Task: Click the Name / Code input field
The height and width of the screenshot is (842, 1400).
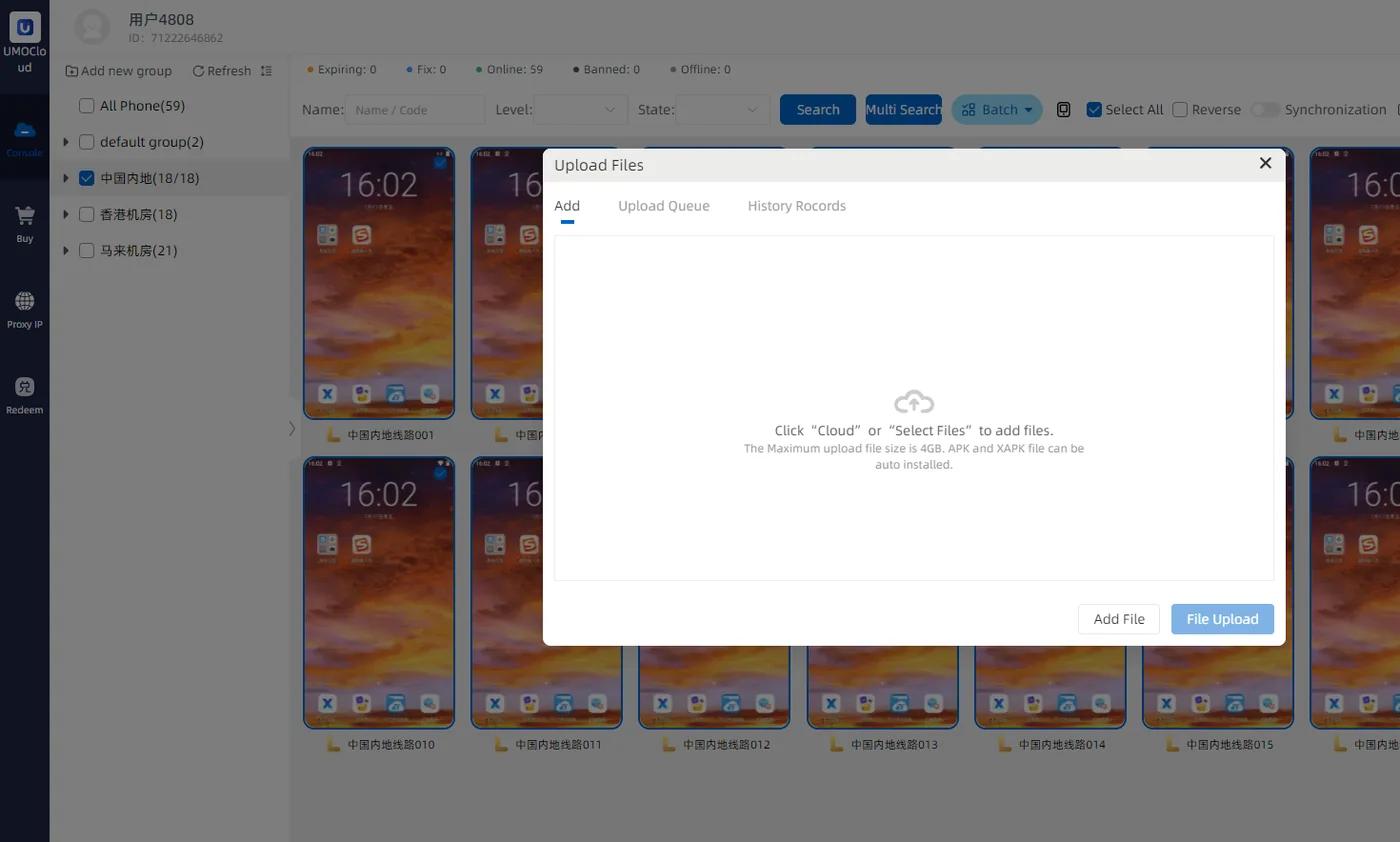Action: click(415, 110)
